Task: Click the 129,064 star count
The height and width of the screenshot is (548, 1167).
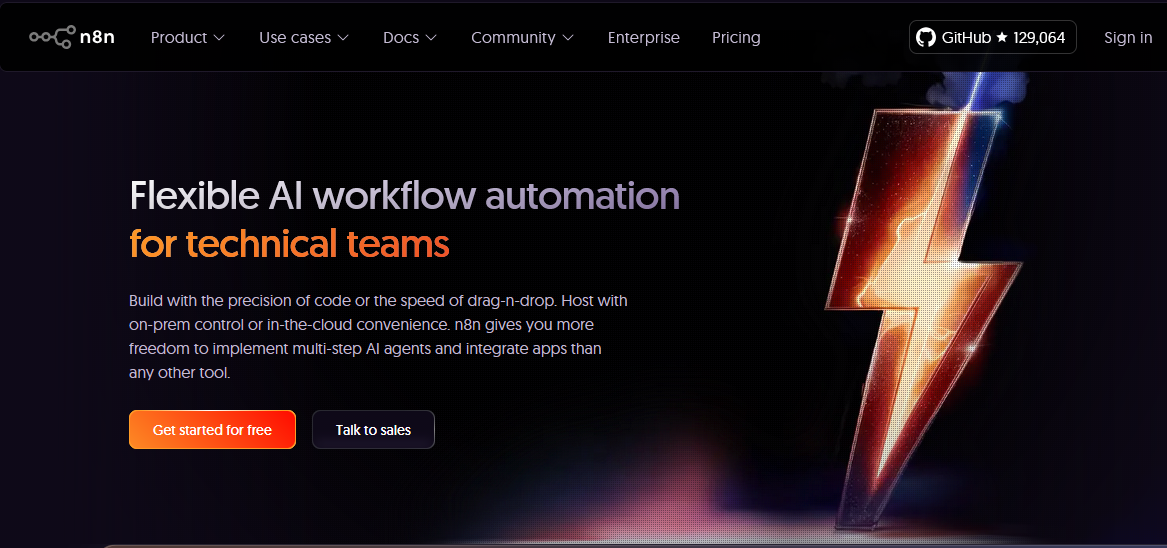Action: [1039, 37]
